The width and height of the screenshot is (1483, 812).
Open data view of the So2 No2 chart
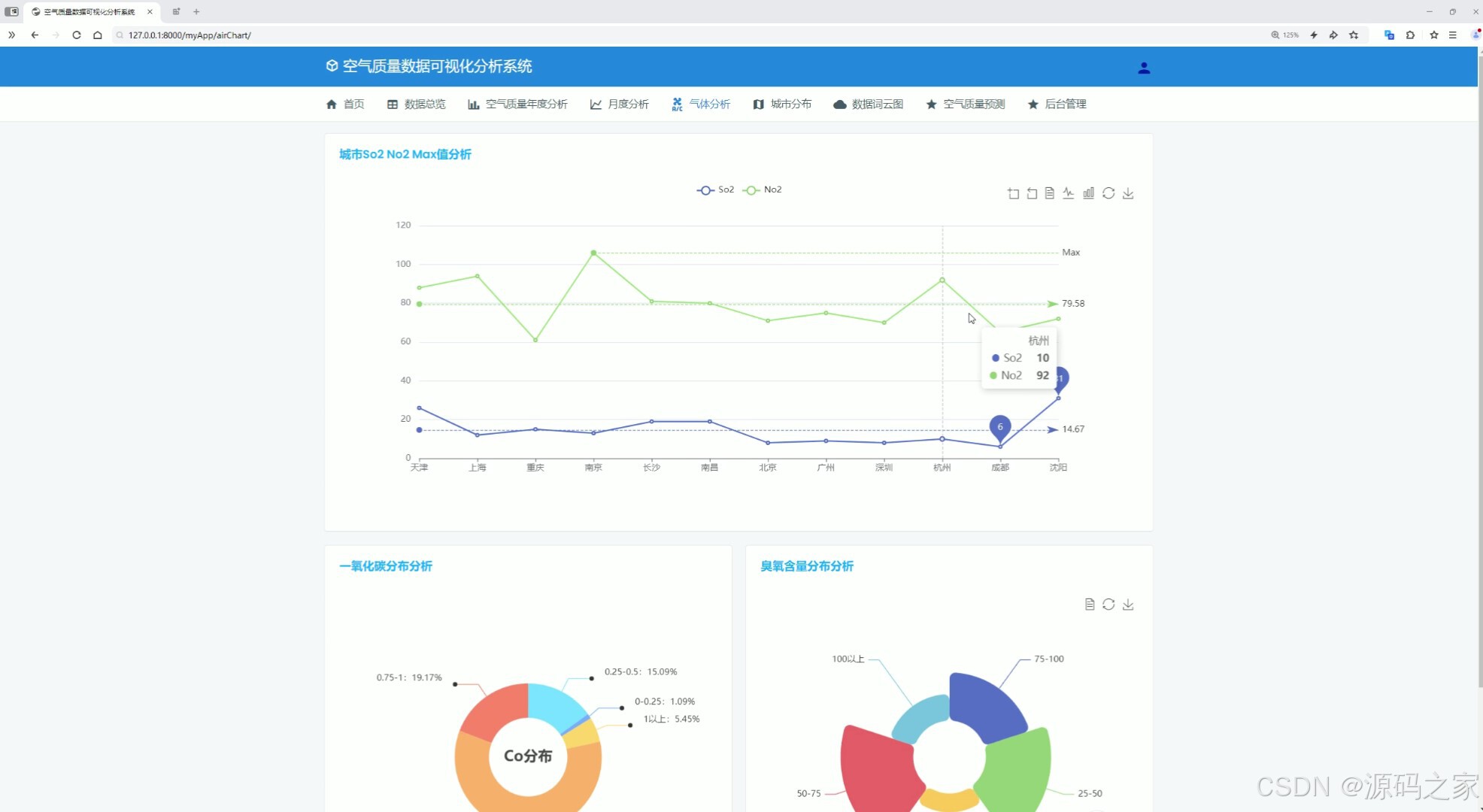[x=1050, y=194]
